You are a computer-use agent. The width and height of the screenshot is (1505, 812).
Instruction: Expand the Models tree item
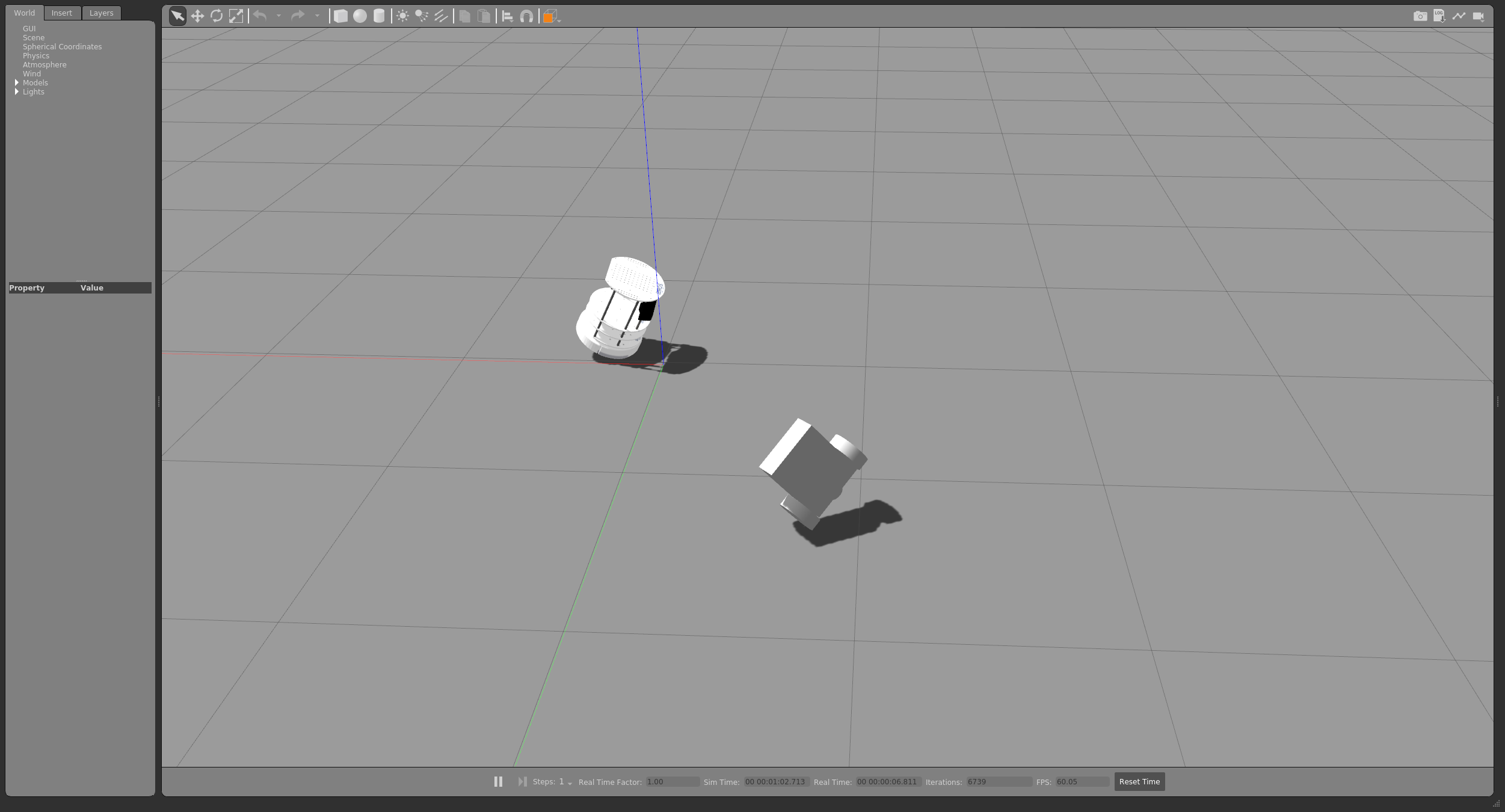click(17, 82)
